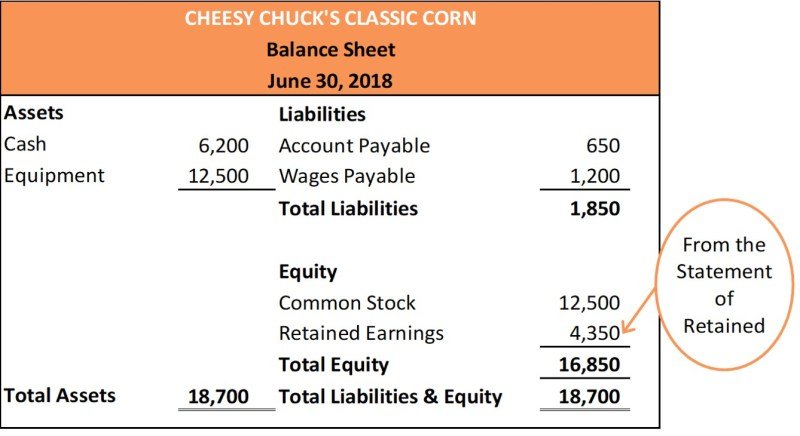Click the Total Assets value 18,700

click(x=217, y=397)
